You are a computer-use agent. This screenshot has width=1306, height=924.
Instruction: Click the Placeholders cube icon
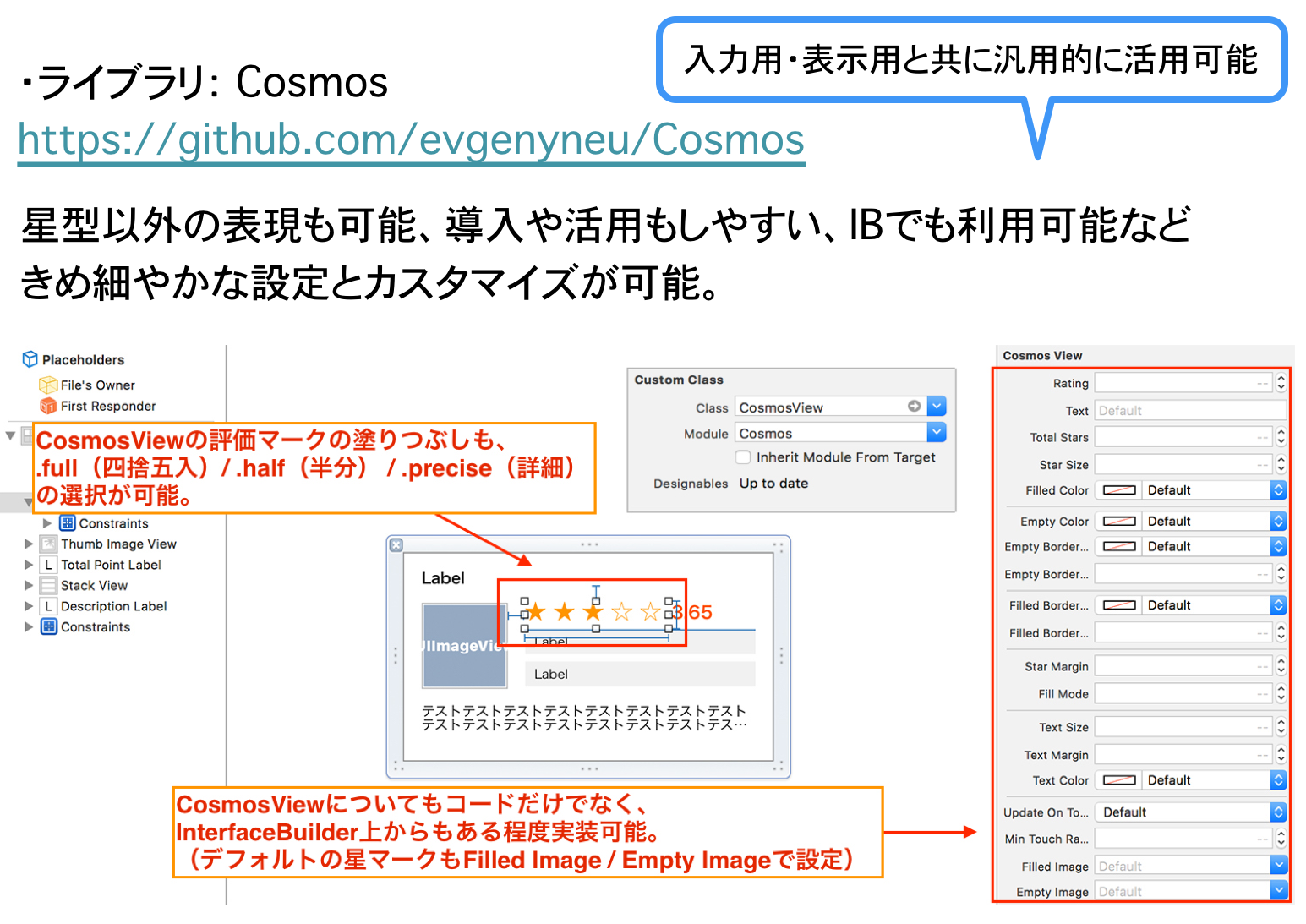click(30, 359)
